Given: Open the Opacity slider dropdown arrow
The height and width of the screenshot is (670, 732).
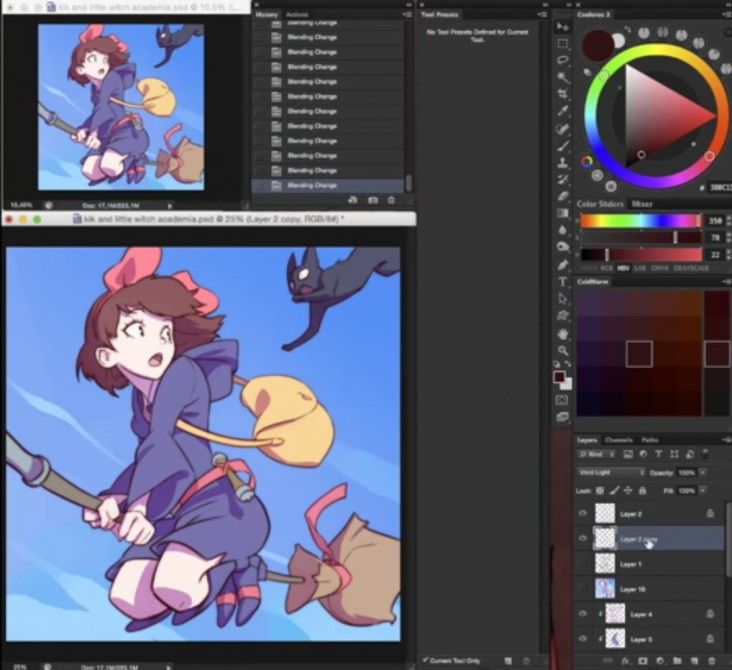Looking at the screenshot, I should [x=703, y=473].
